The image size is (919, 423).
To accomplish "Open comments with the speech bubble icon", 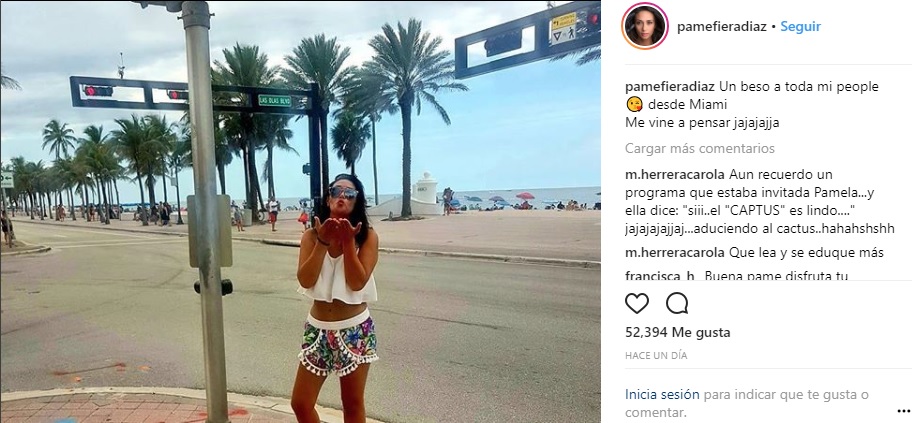I will [x=677, y=303].
